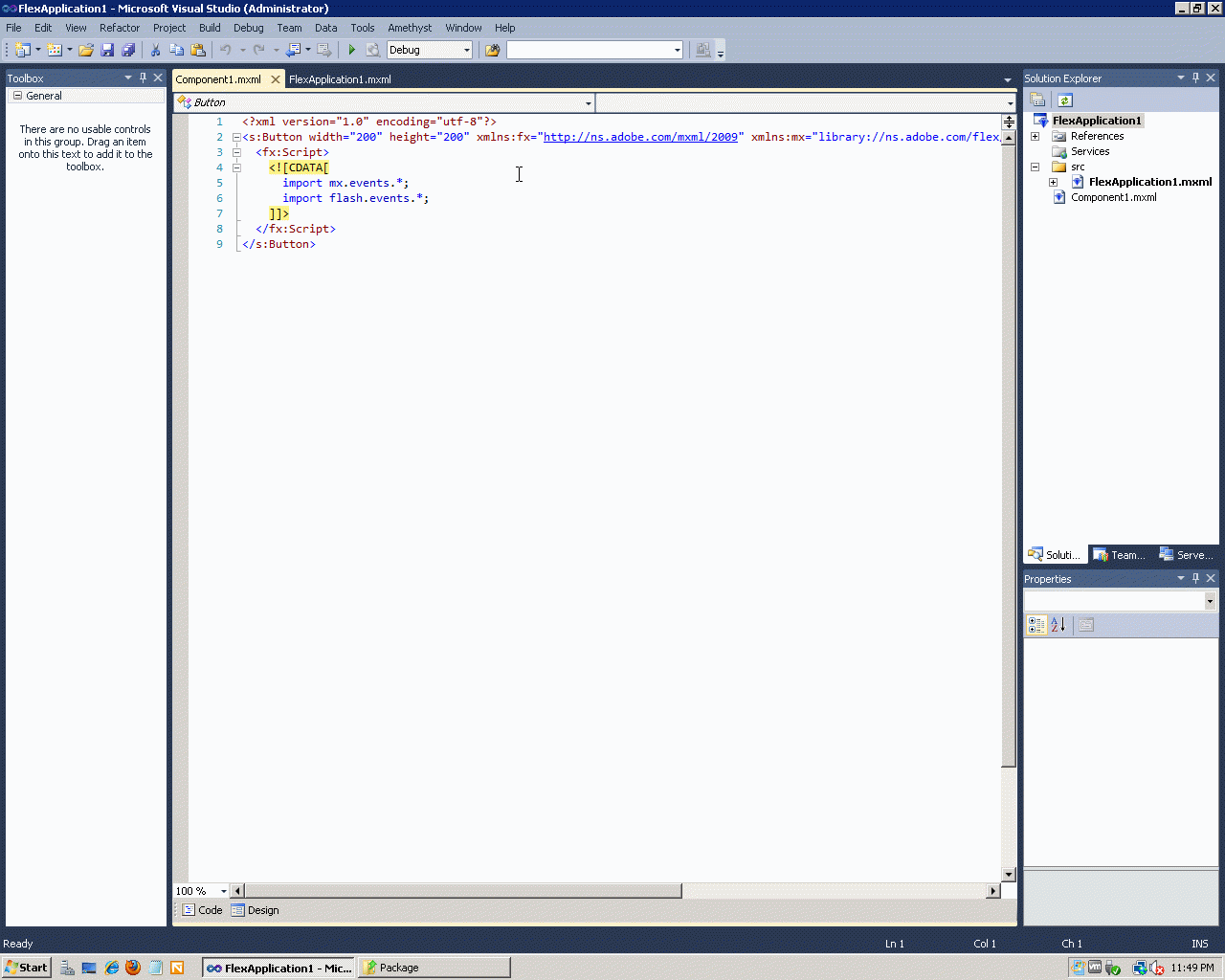1225x980 pixels.
Task: Select the FlexApplication1 project node
Action: (x=1097, y=121)
